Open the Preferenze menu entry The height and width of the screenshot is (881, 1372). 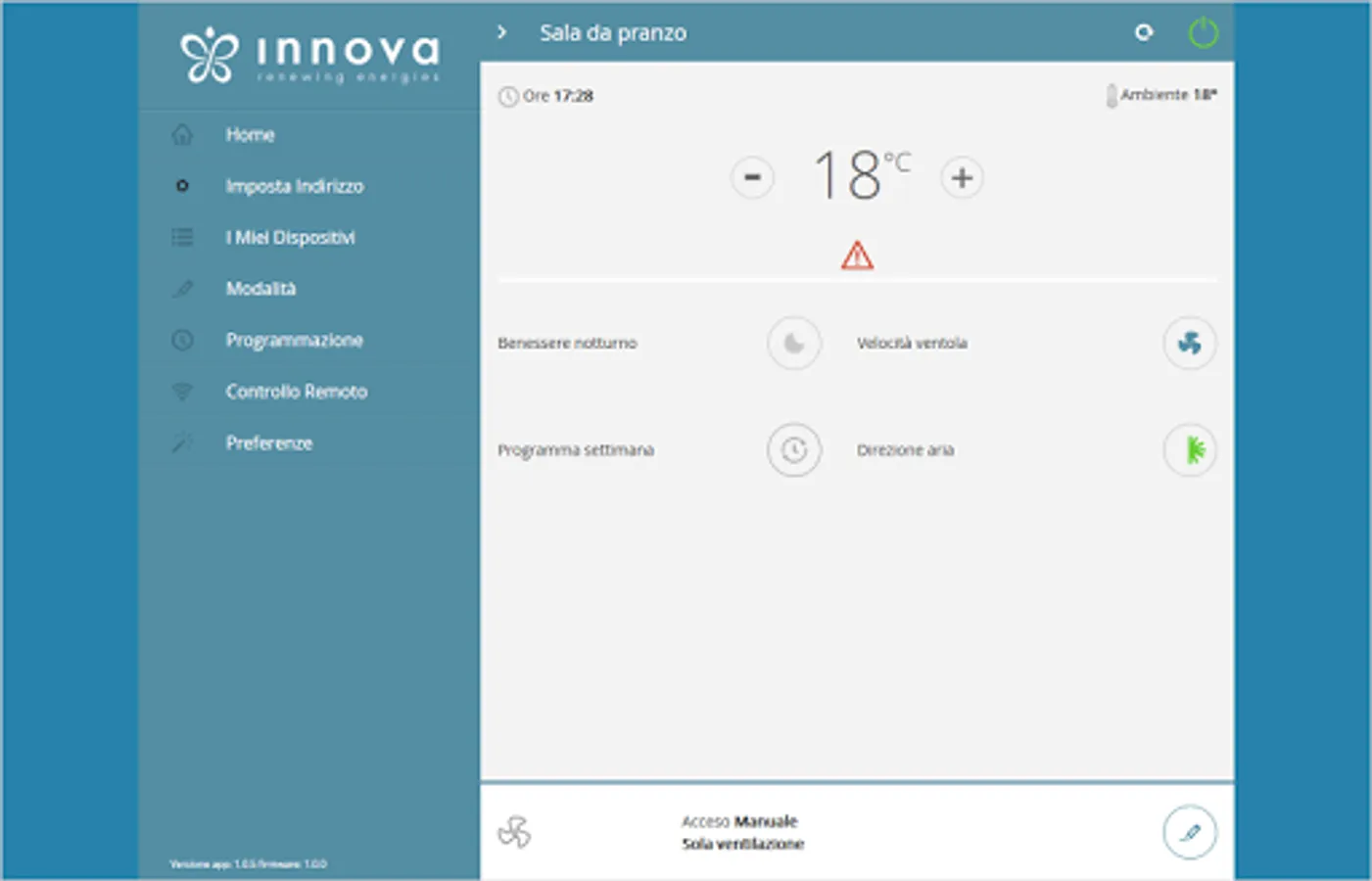308,443
